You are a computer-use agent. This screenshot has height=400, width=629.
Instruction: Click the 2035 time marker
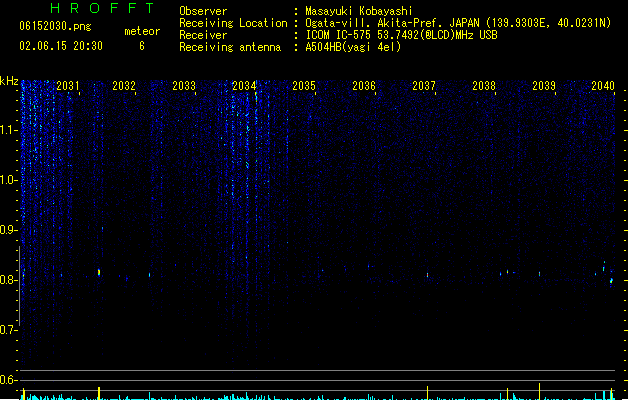[304, 86]
